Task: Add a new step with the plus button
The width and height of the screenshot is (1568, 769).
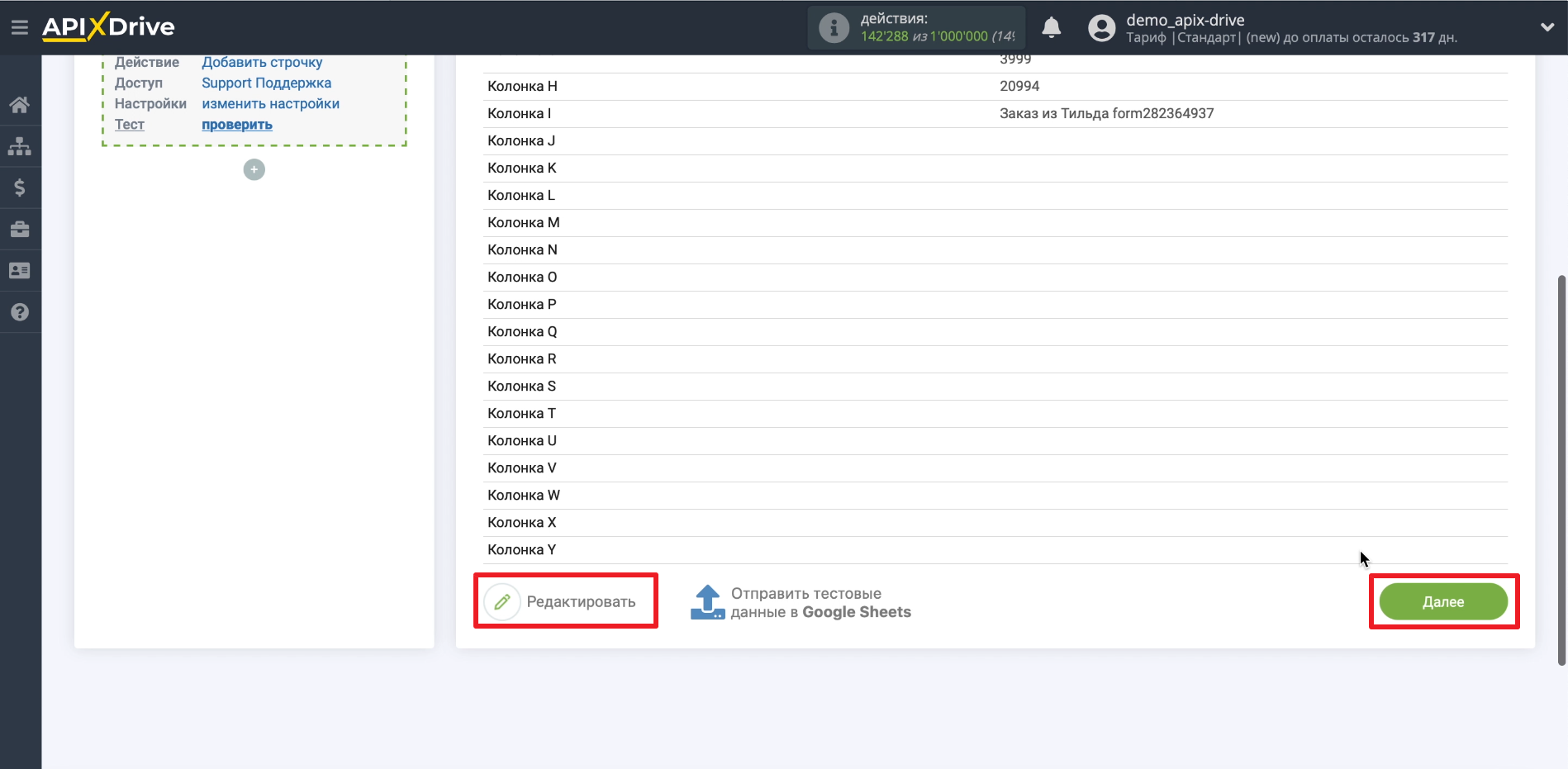Action: click(x=254, y=169)
